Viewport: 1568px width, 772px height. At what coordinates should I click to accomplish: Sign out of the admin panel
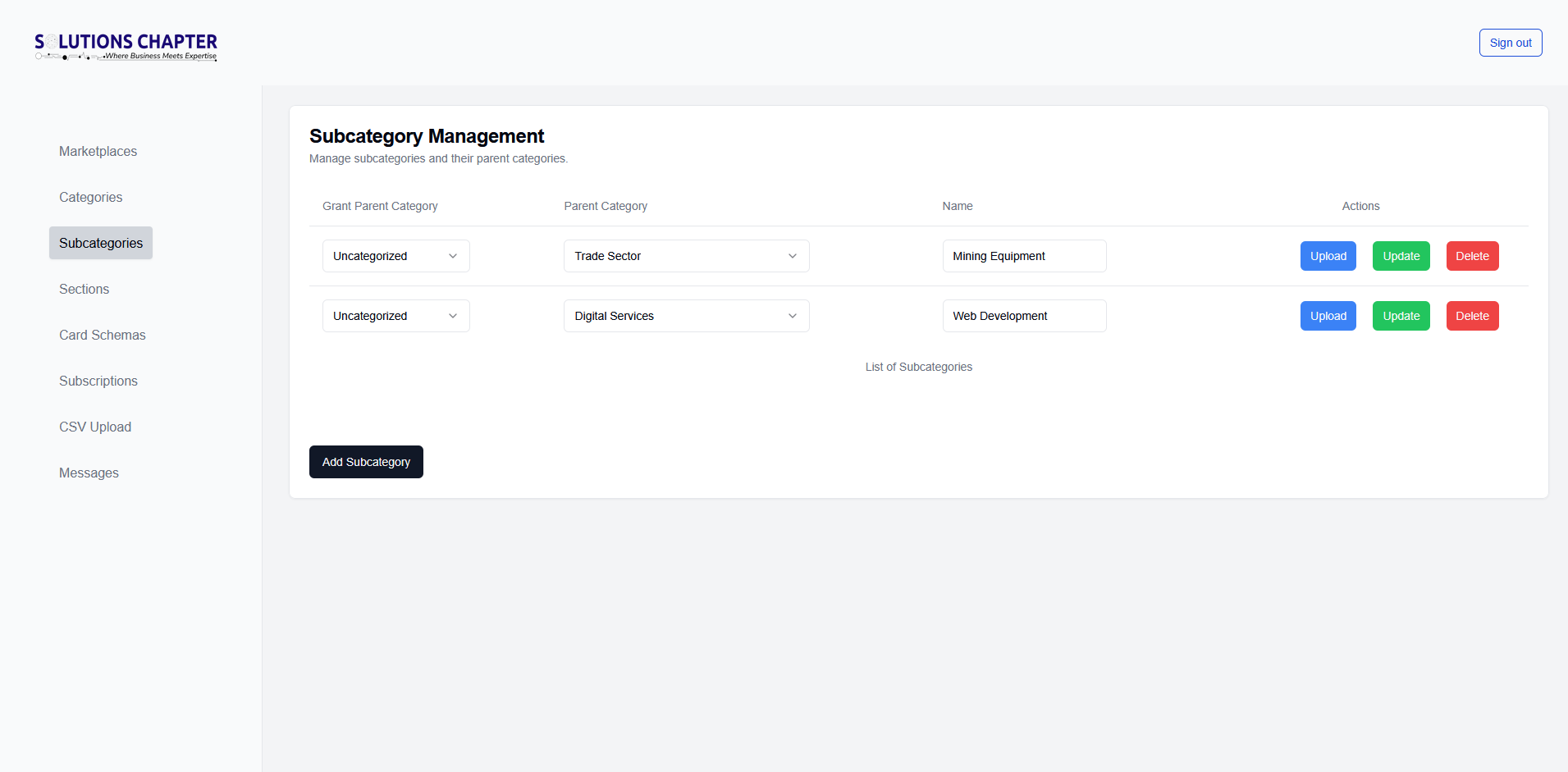click(1510, 43)
